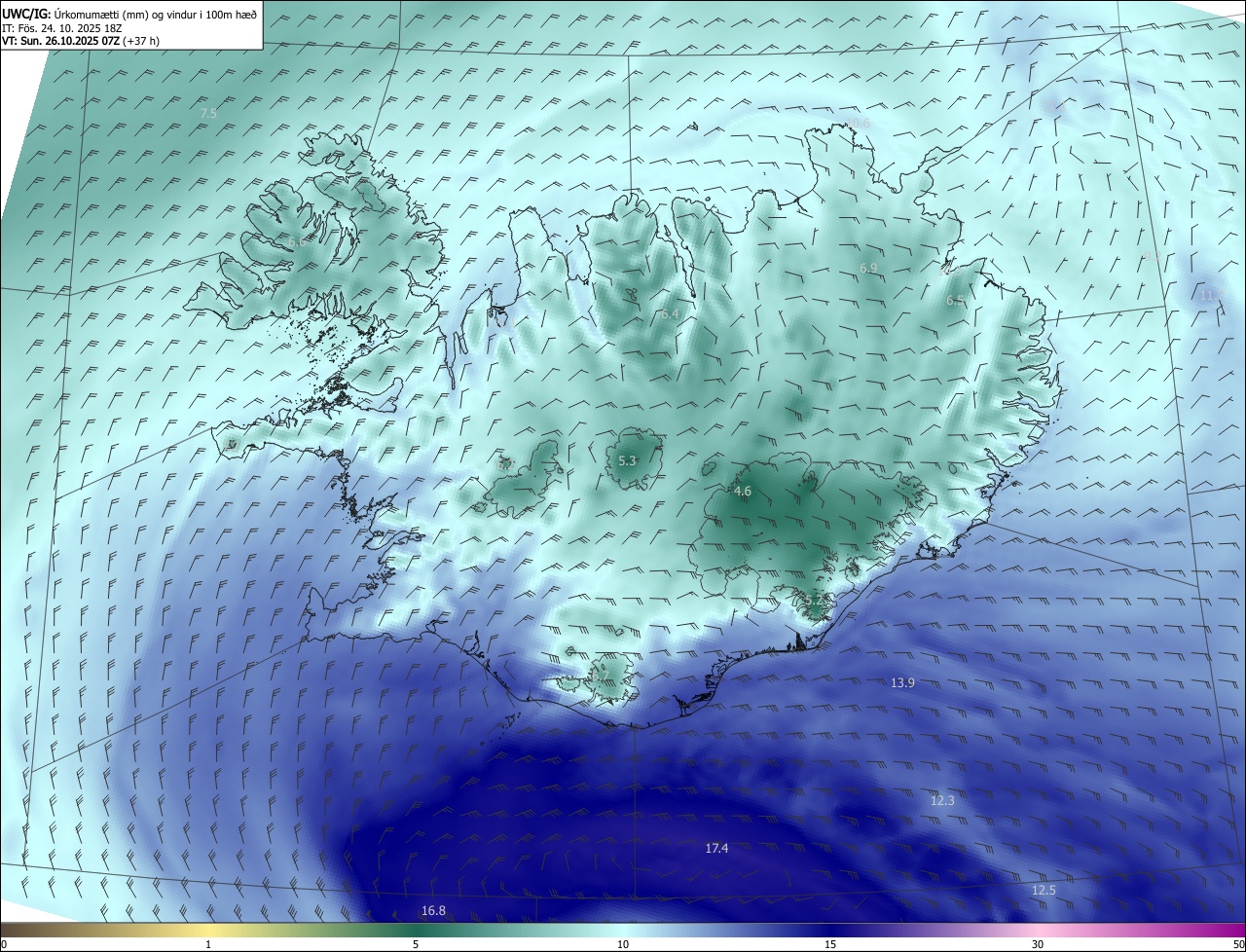Click the 12.5 value label
Viewport: 1246px width, 952px height.
click(x=1044, y=891)
